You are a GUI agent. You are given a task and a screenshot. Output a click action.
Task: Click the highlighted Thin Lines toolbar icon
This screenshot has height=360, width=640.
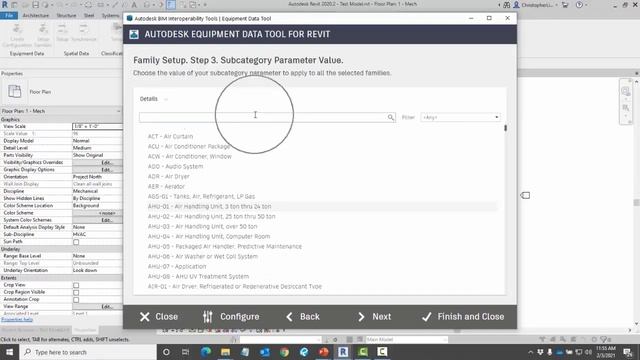(171, 5)
